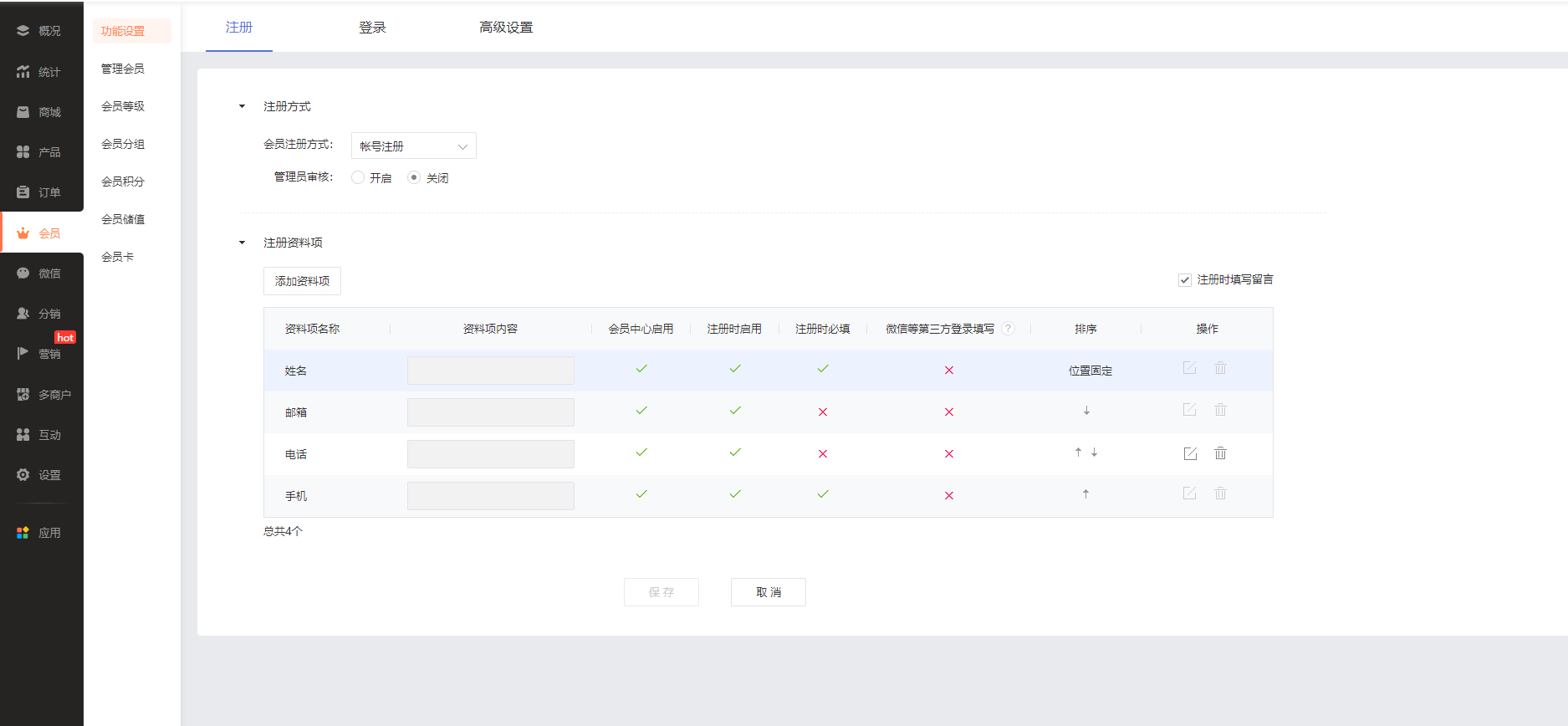The height and width of the screenshot is (726, 1568).
Task: Click 位置固定 text in 姓名 row
Action: pos(1090,371)
